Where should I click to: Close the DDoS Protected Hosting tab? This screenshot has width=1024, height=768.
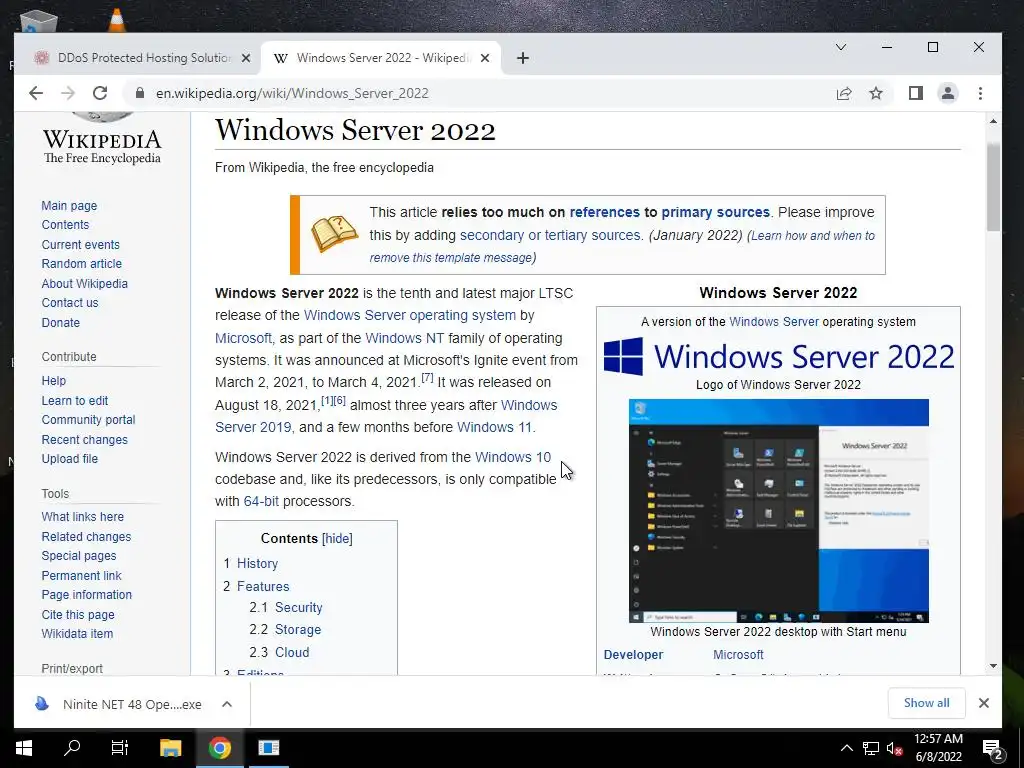(x=246, y=58)
